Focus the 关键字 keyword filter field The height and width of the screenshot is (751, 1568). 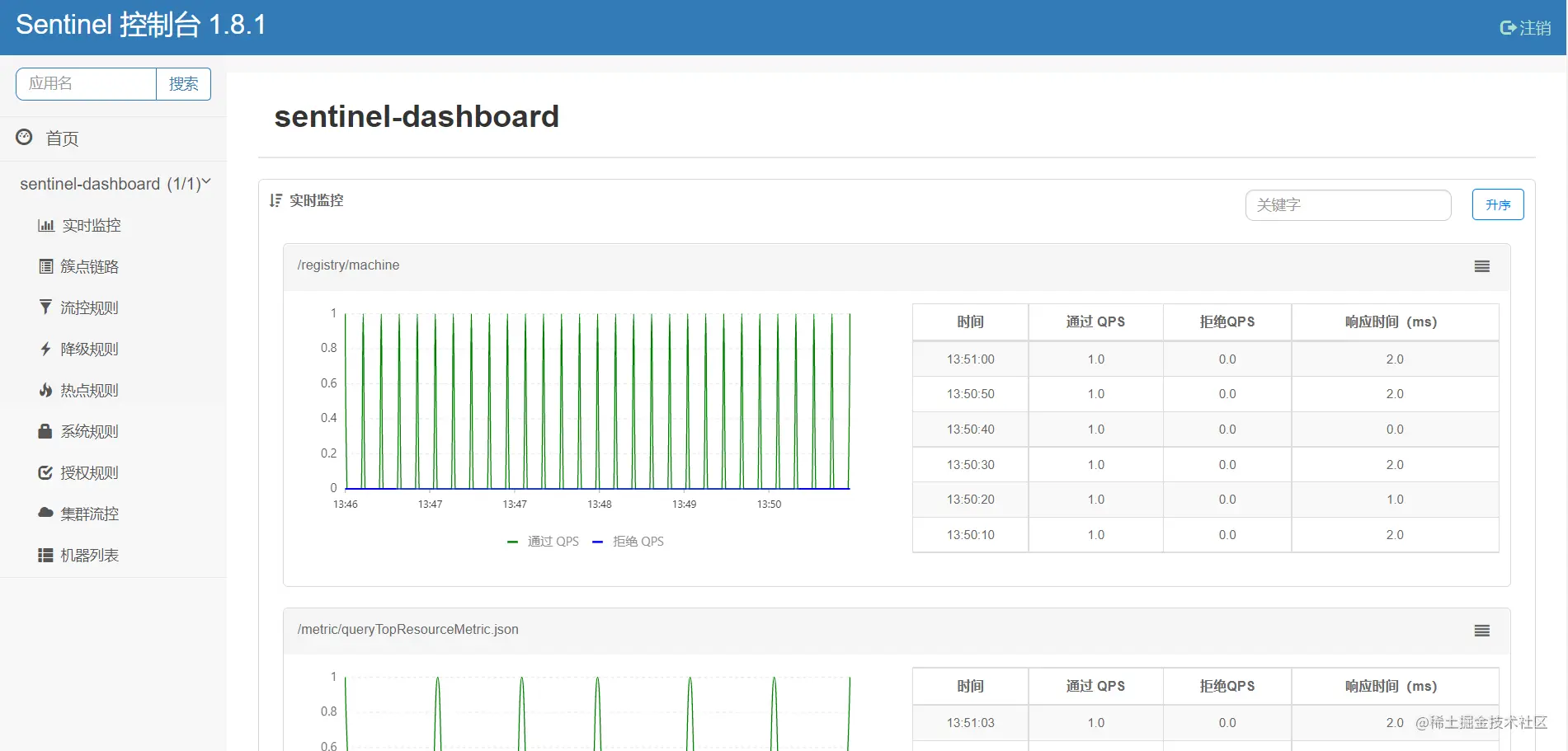(x=1348, y=205)
